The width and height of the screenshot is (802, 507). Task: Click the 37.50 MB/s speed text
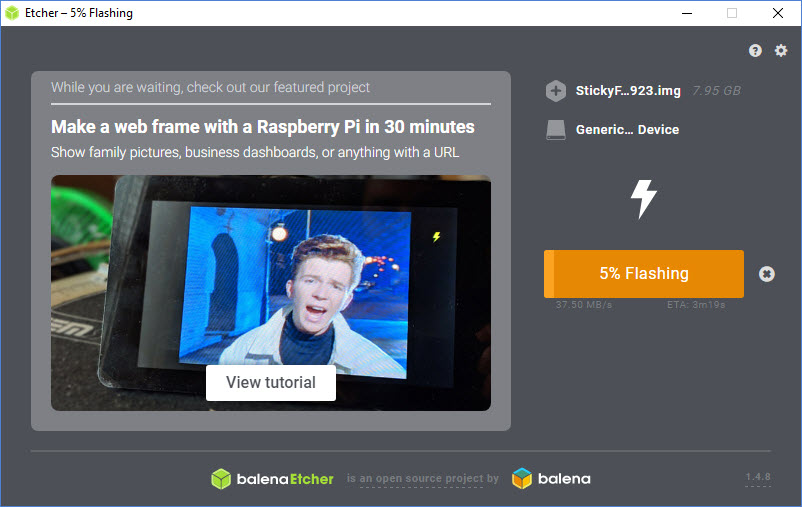point(584,304)
